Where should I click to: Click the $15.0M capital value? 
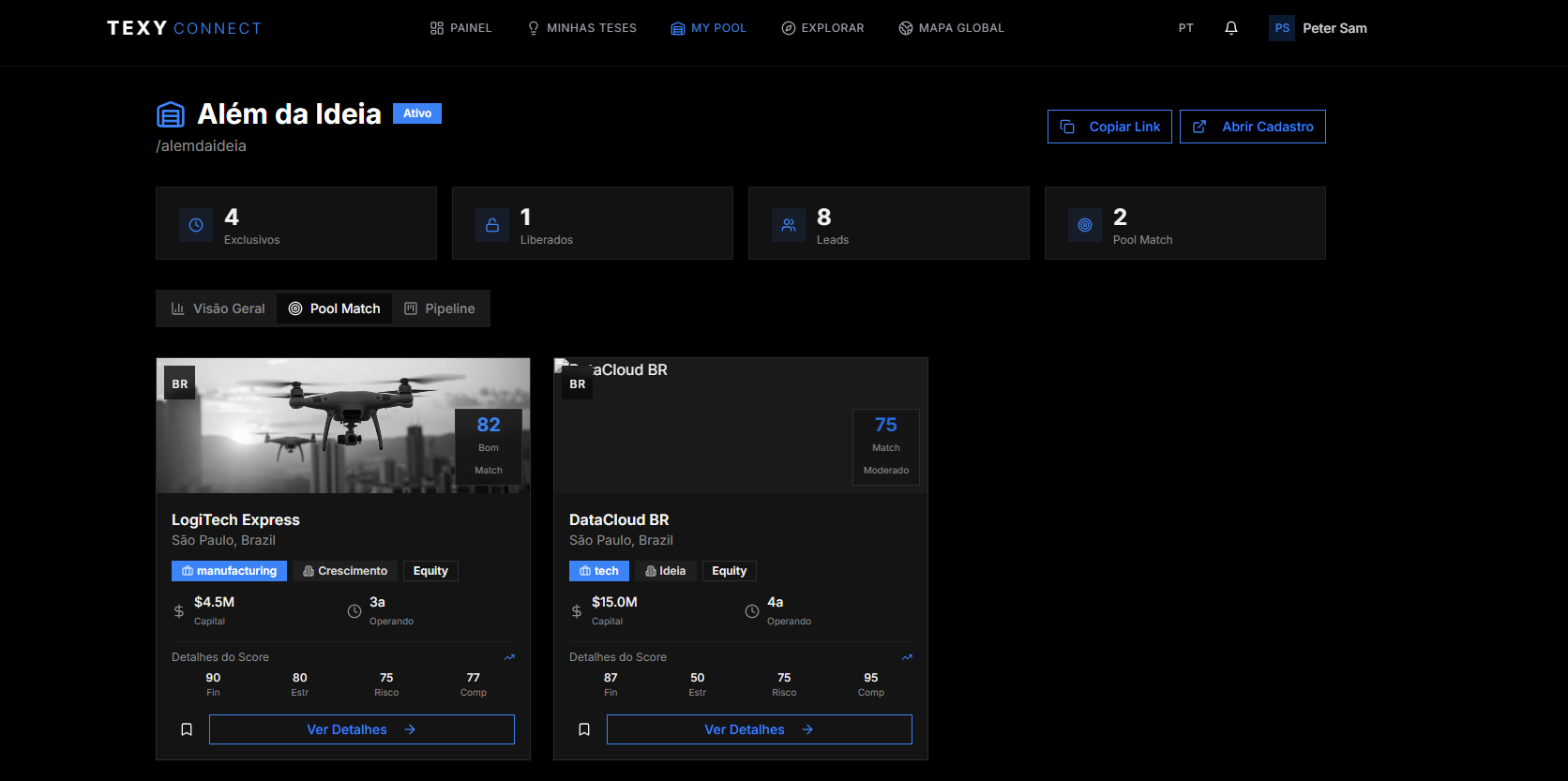[x=614, y=602]
